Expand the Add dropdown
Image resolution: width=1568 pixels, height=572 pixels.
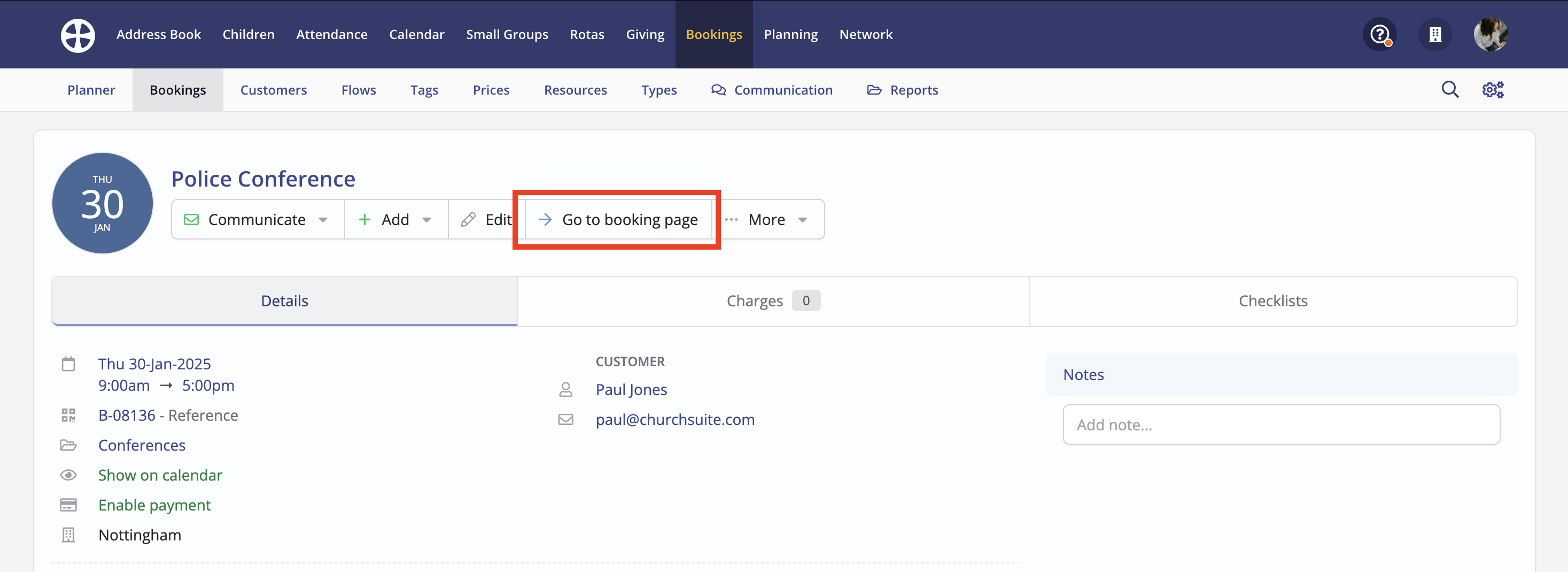[395, 219]
